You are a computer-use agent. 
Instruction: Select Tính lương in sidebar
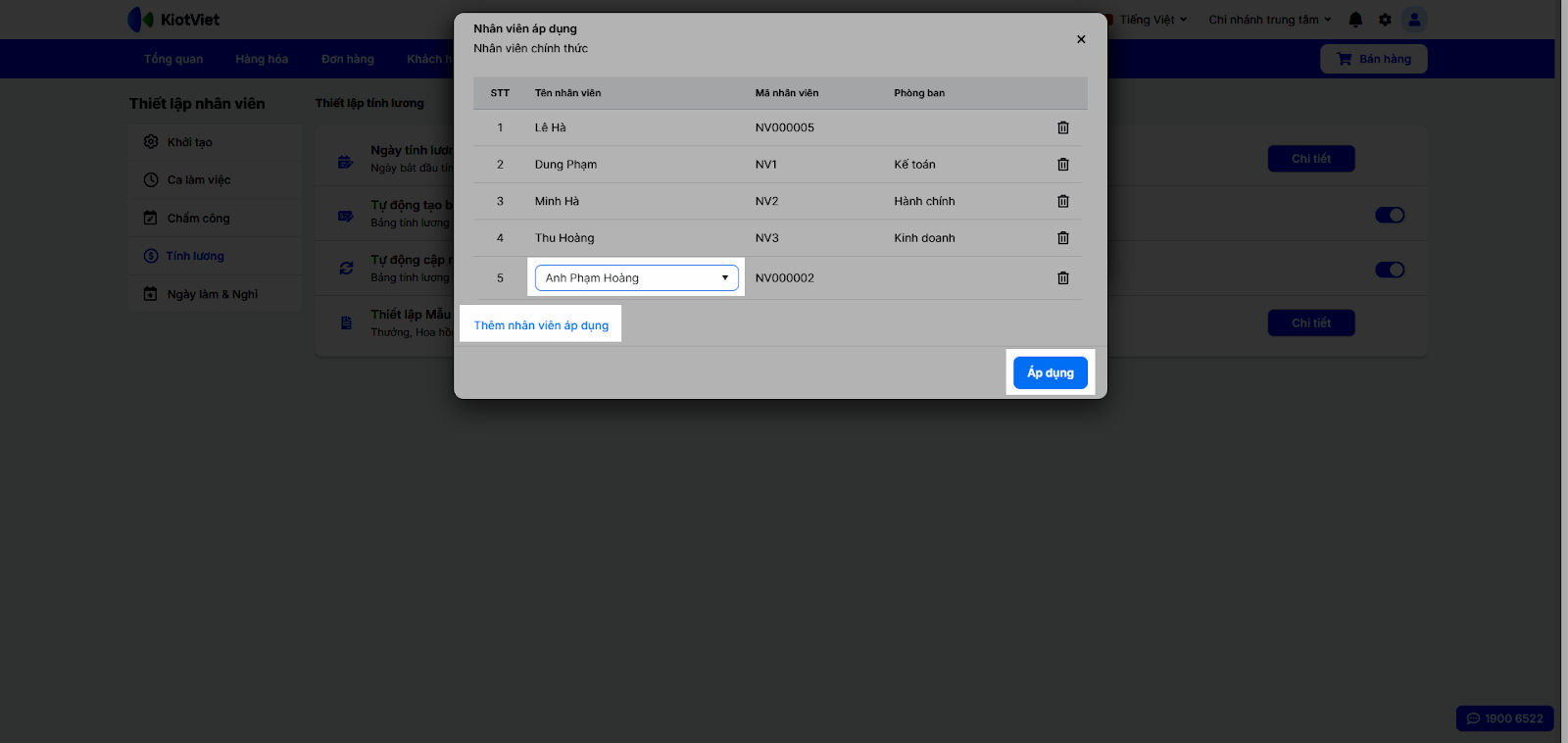tap(215, 256)
